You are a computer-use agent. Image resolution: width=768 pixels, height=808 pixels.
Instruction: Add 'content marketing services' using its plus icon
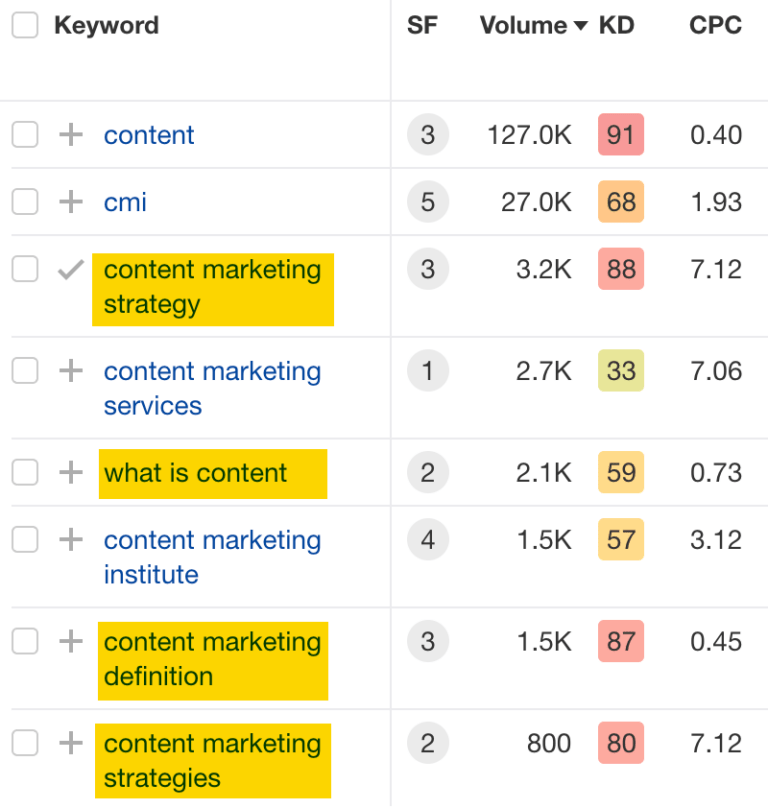tap(70, 371)
